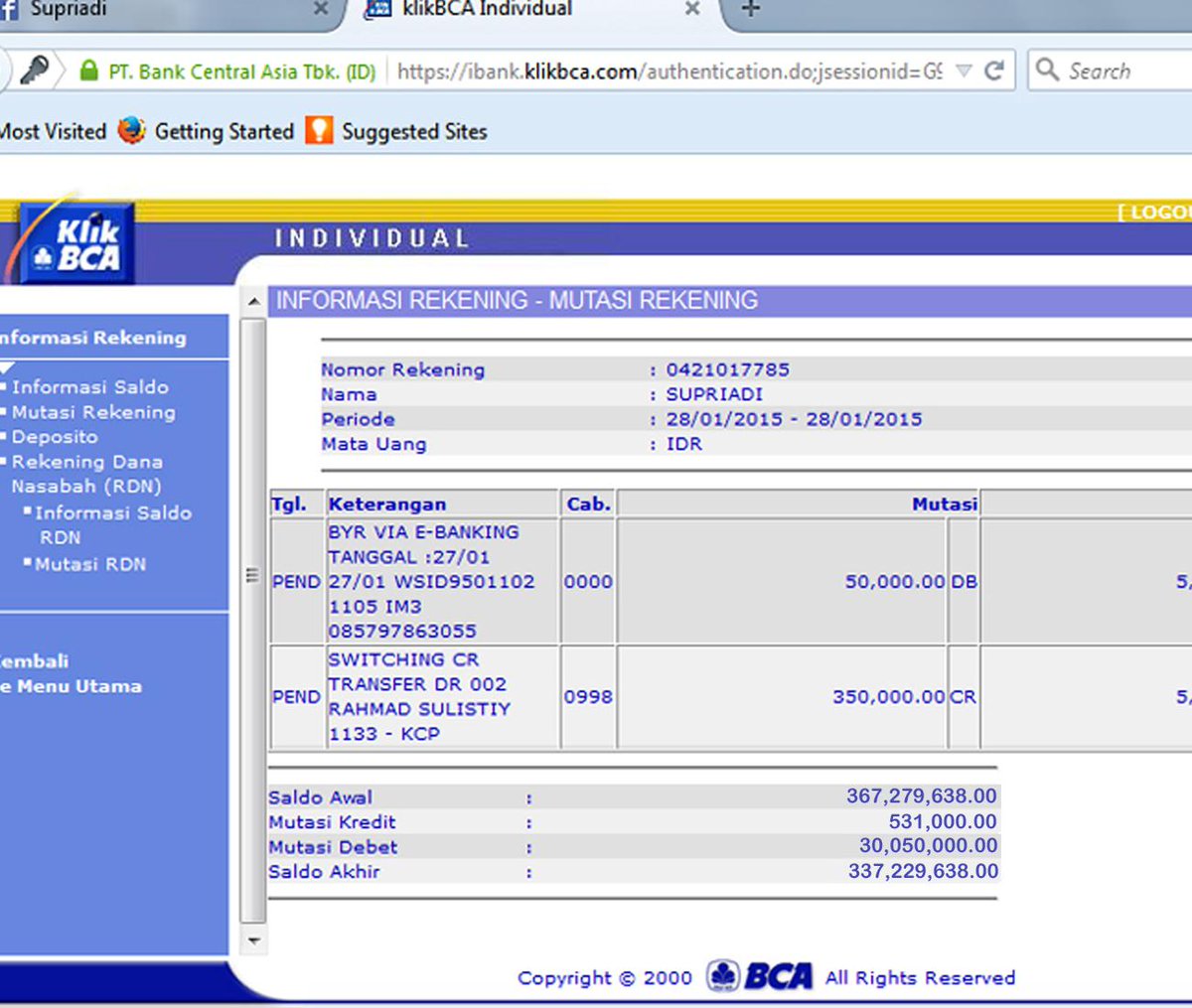Click the Firefox icon beside Getting Started

coord(131,130)
